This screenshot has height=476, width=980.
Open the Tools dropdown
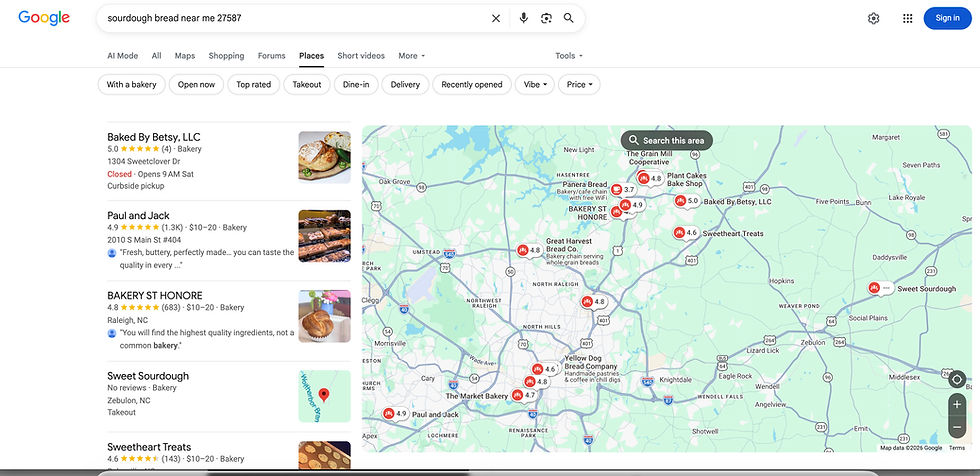569,56
